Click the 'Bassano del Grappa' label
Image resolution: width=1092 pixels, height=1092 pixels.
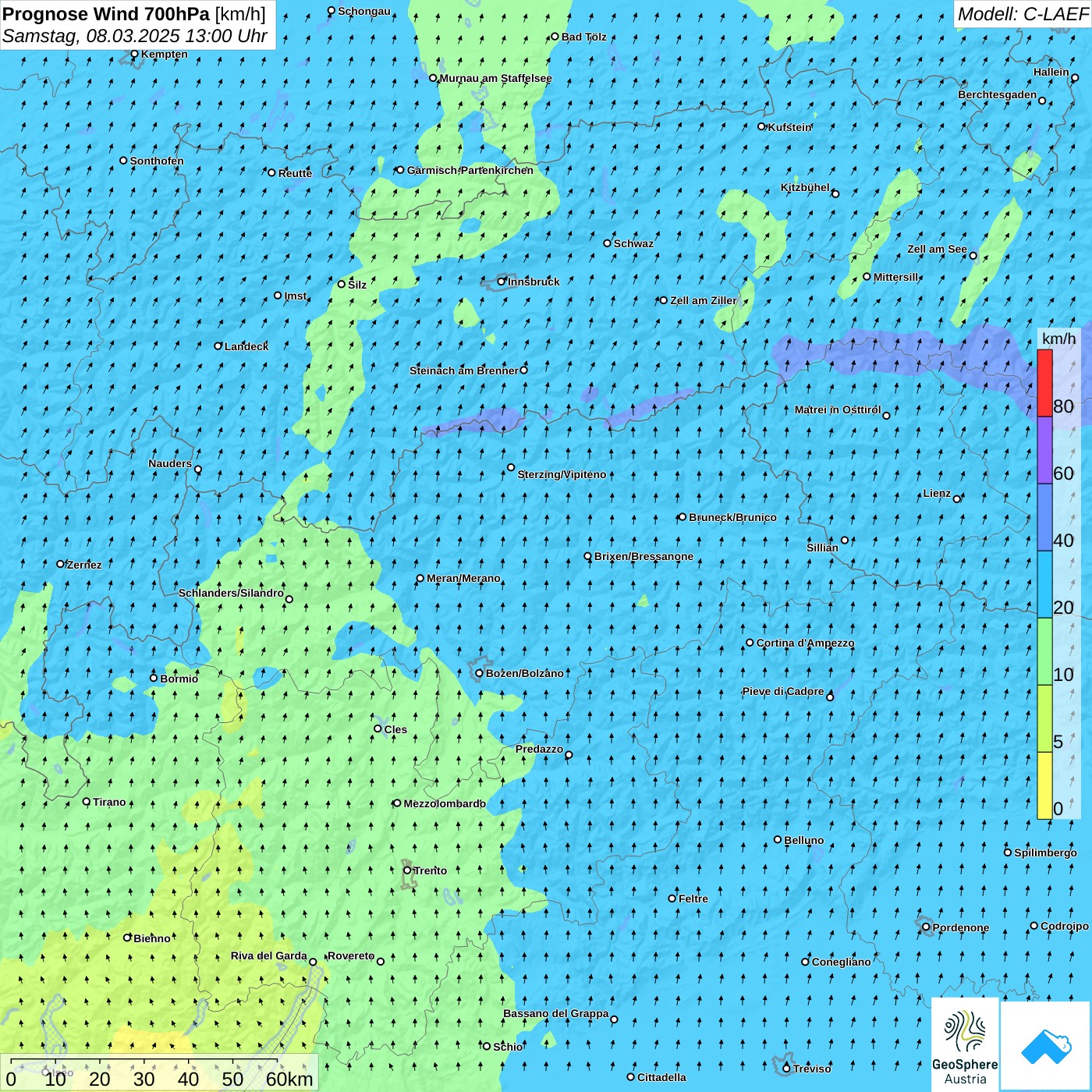coord(555,1013)
